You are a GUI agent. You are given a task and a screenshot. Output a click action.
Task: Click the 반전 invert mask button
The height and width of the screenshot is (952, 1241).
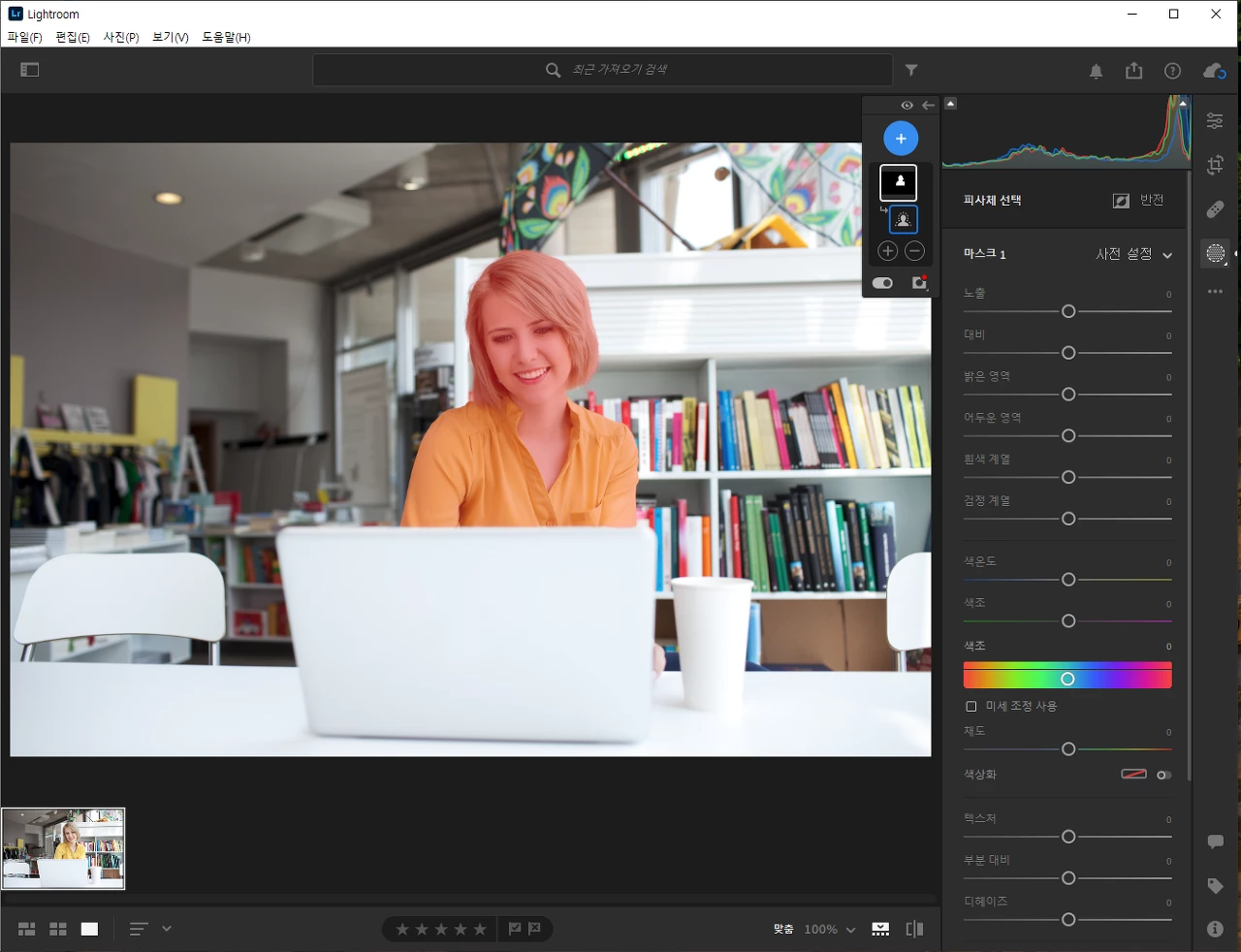point(1138,200)
